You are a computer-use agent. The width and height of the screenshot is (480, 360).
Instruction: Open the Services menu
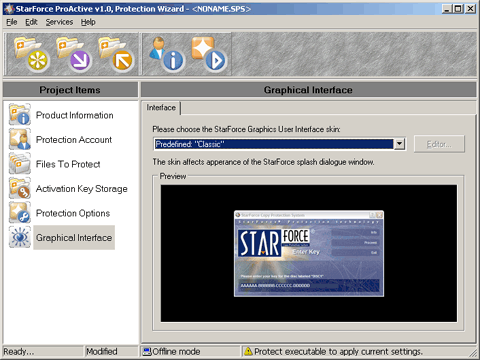(x=59, y=22)
